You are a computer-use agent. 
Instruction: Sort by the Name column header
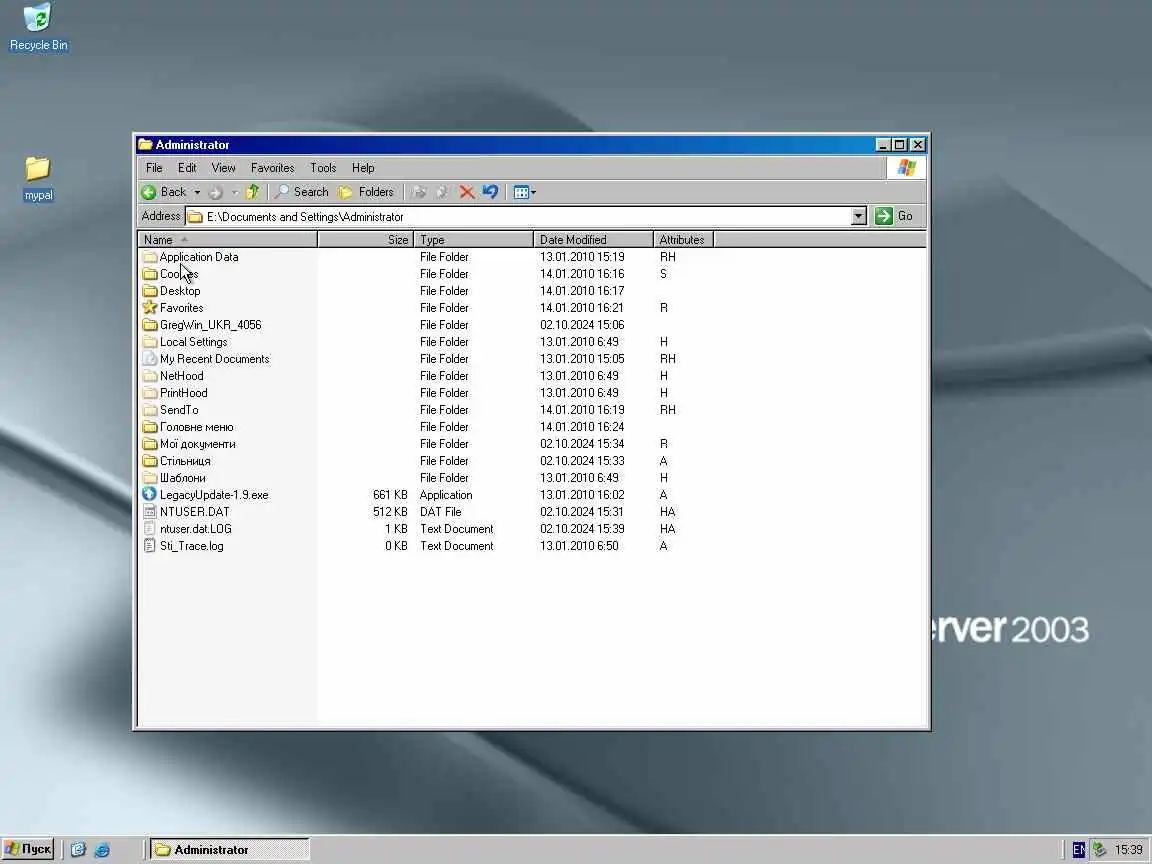228,240
